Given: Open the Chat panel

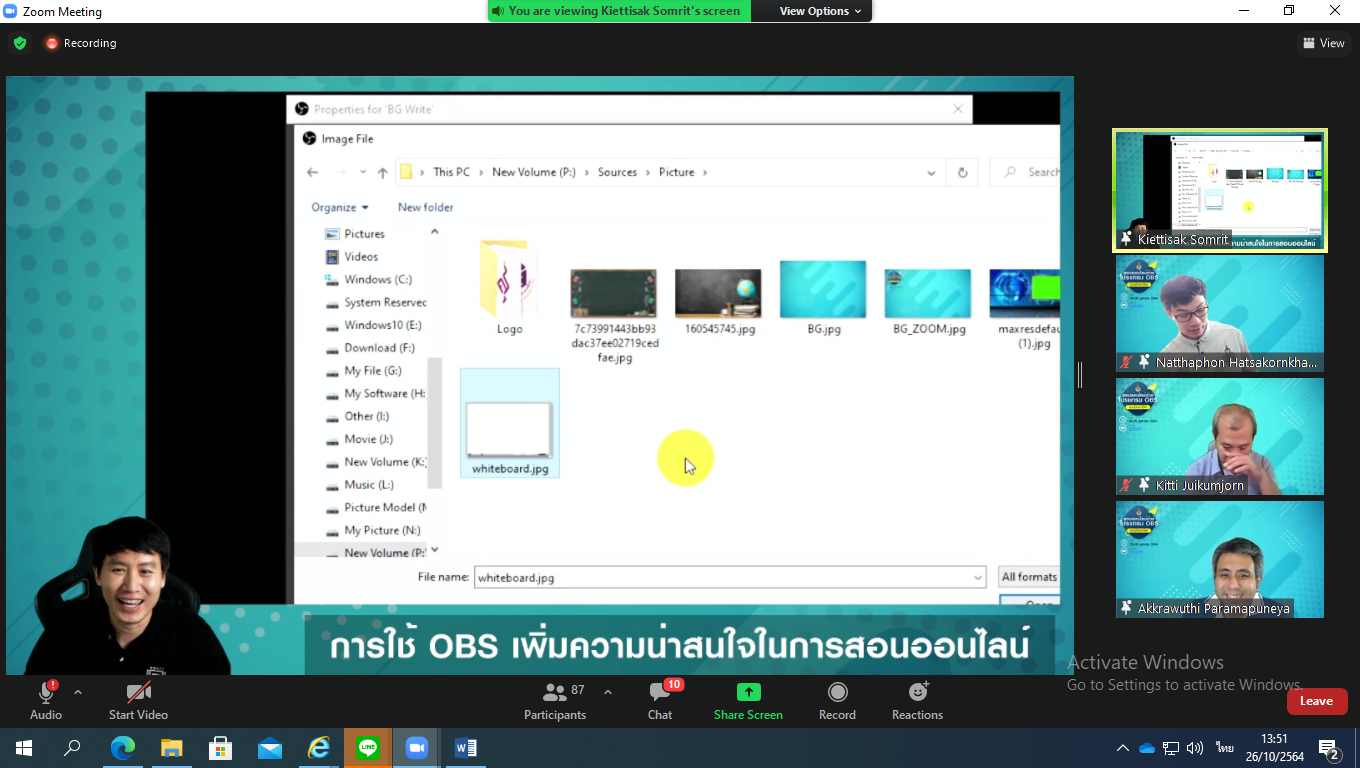Looking at the screenshot, I should [x=660, y=700].
